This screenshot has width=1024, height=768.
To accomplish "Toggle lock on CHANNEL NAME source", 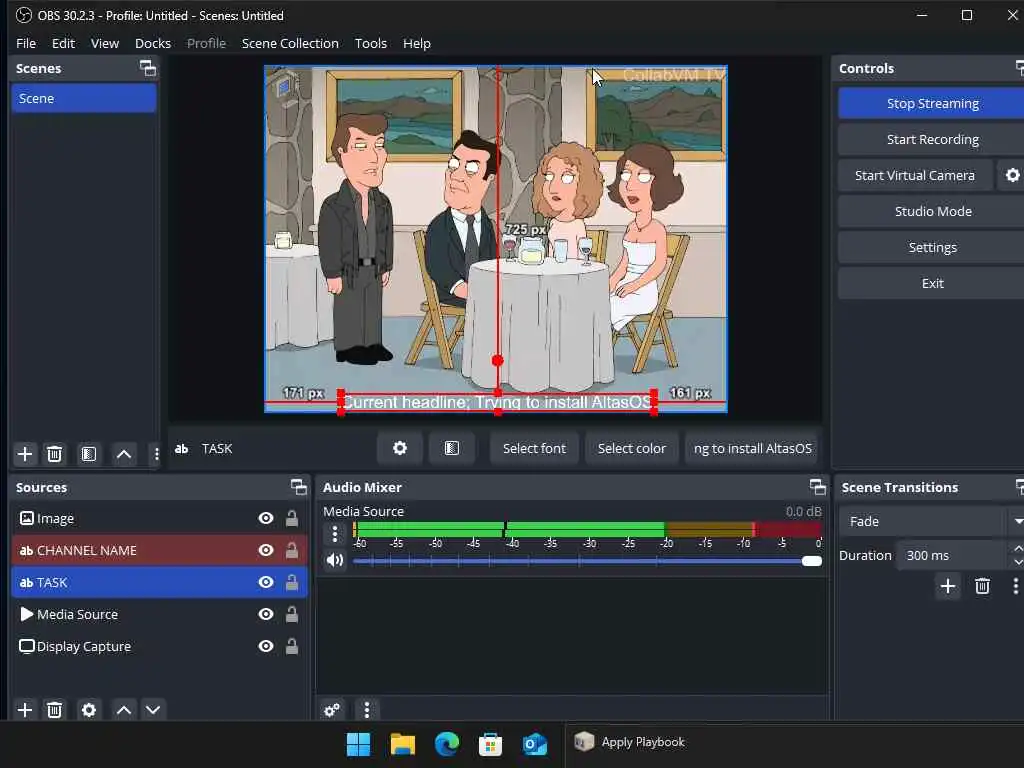I will pyautogui.click(x=292, y=550).
